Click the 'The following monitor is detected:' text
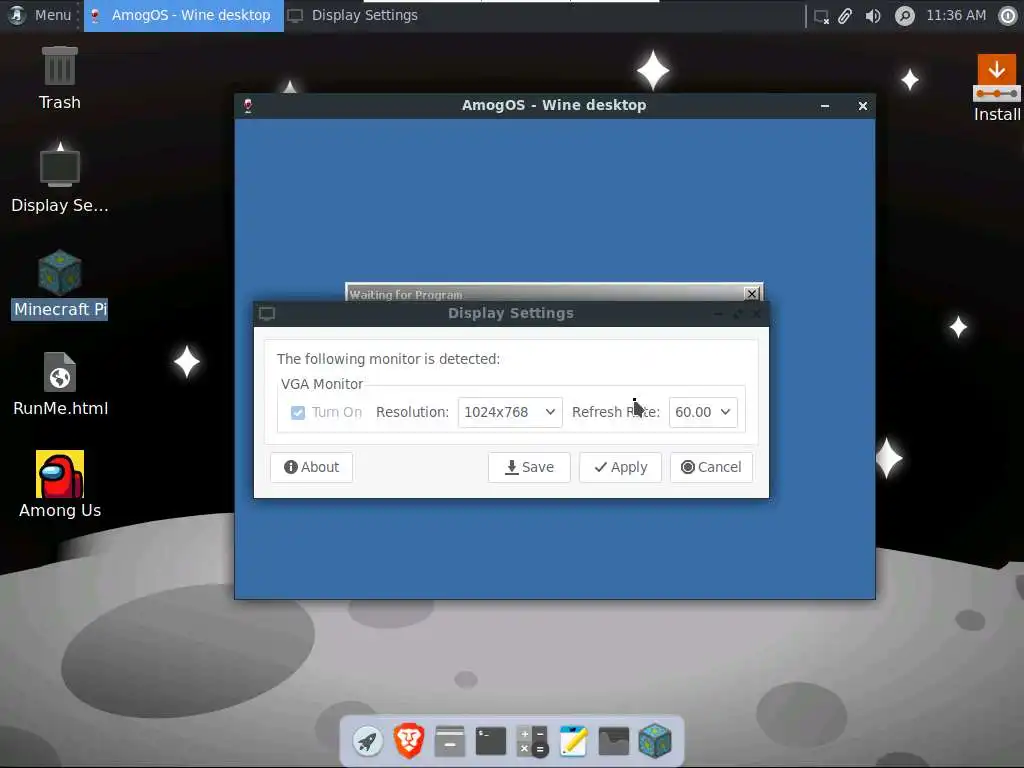Image resolution: width=1024 pixels, height=768 pixels. (x=388, y=359)
